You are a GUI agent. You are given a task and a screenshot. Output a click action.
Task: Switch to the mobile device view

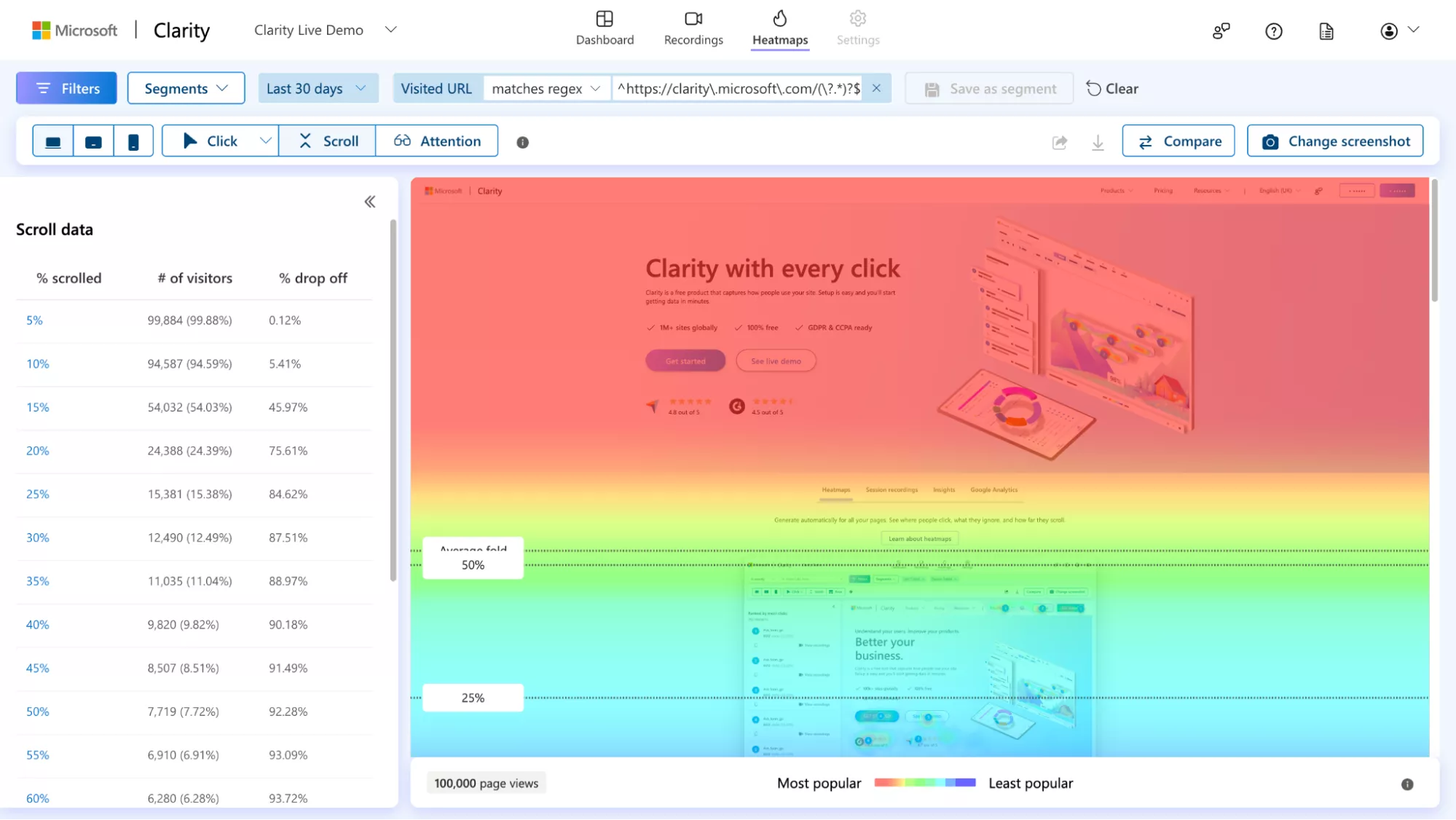[133, 141]
